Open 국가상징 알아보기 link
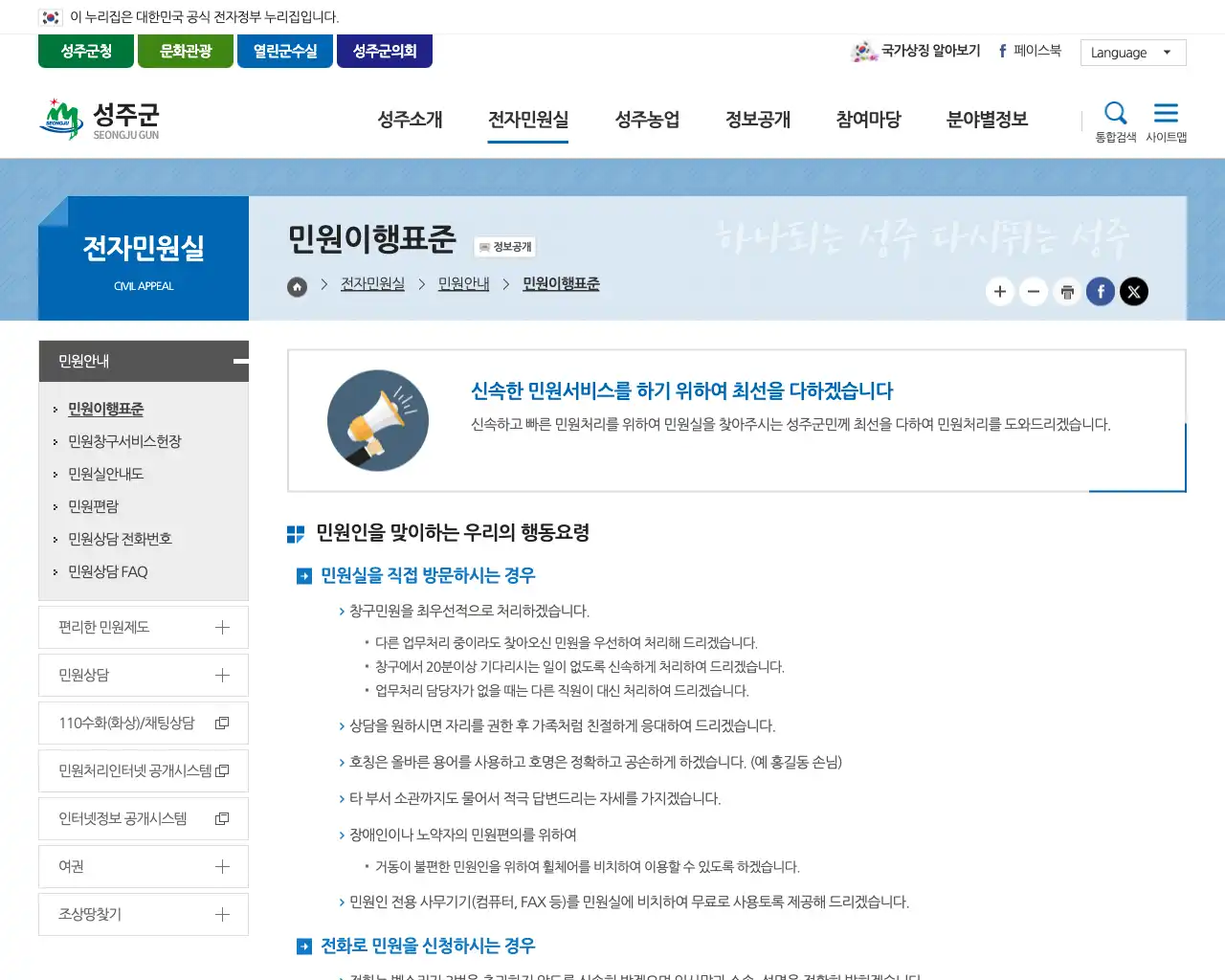 pos(916,51)
